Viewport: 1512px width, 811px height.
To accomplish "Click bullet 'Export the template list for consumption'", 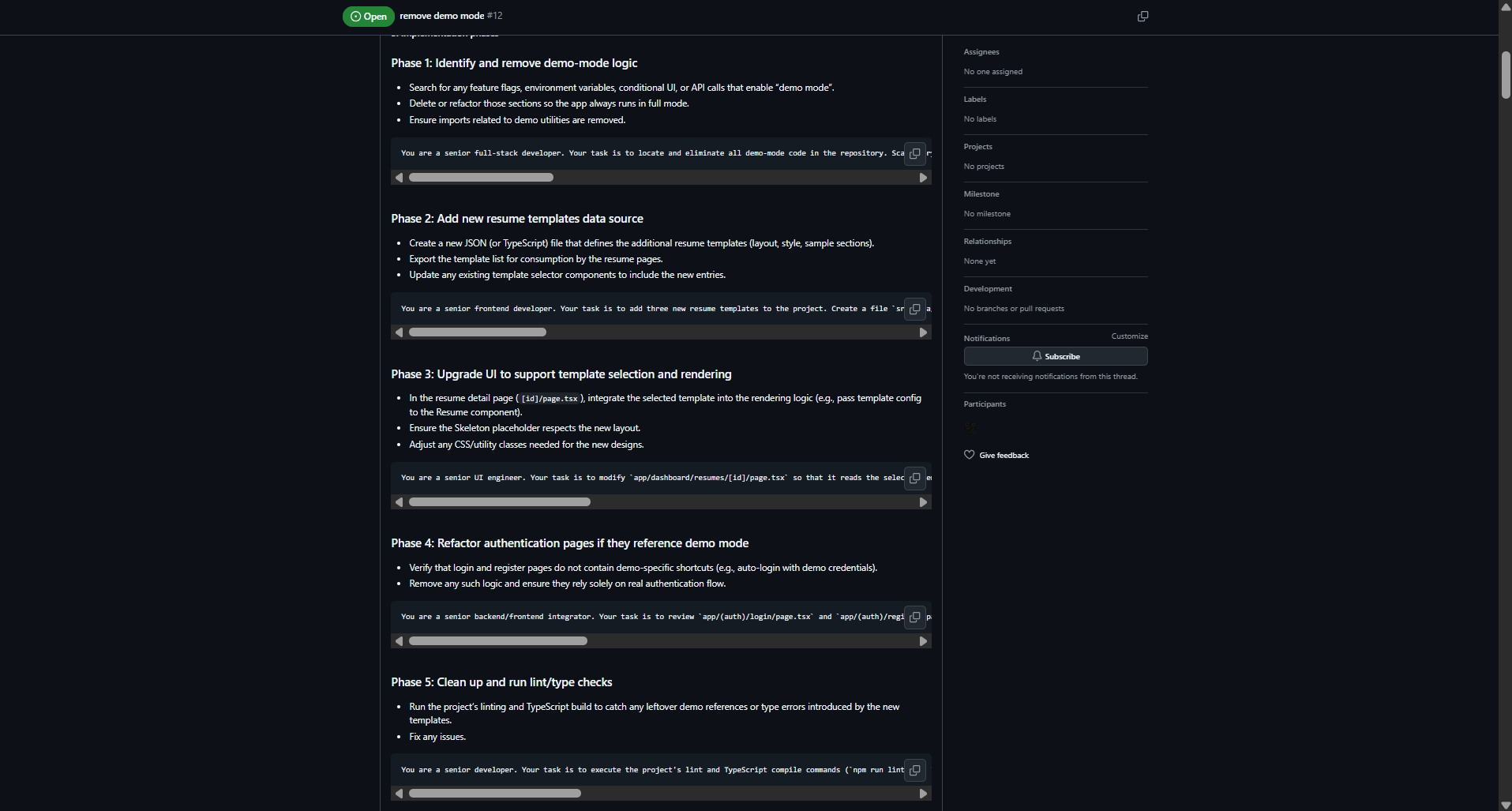I will 536,259.
